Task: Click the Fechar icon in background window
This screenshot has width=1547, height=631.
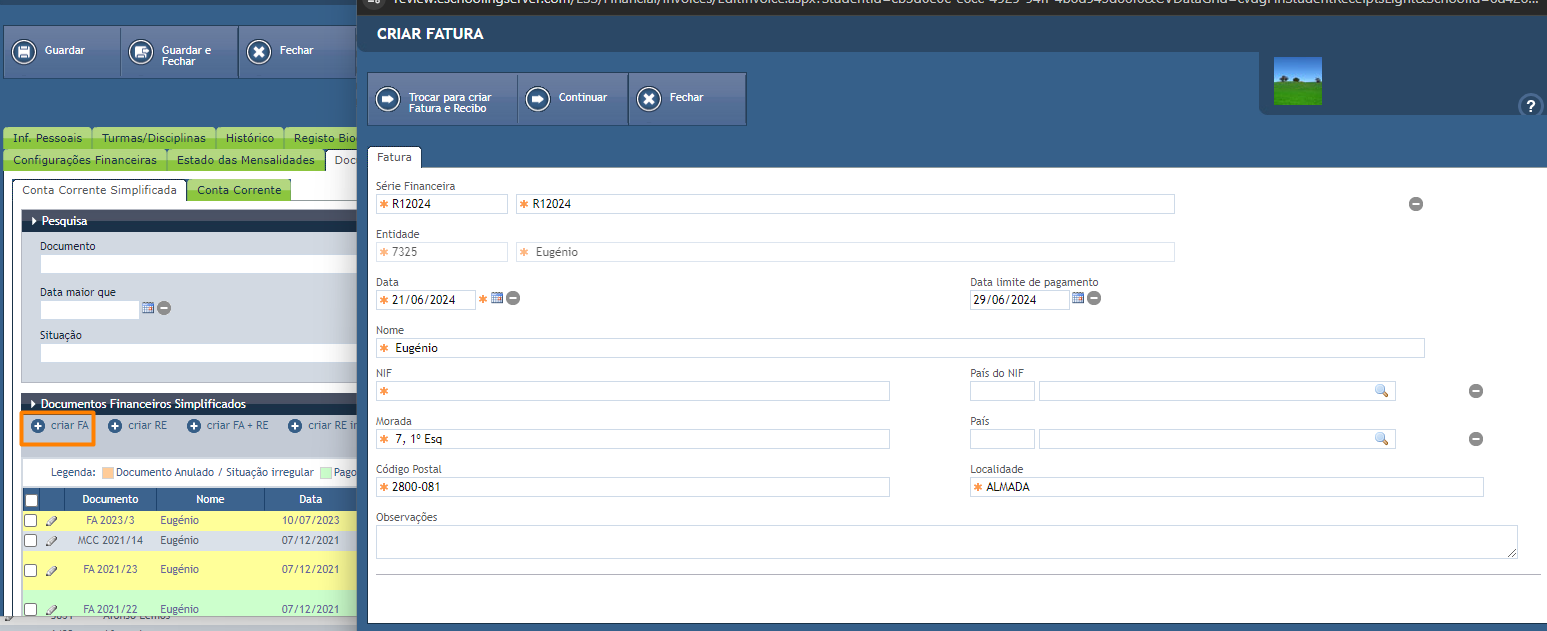Action: pos(259,51)
